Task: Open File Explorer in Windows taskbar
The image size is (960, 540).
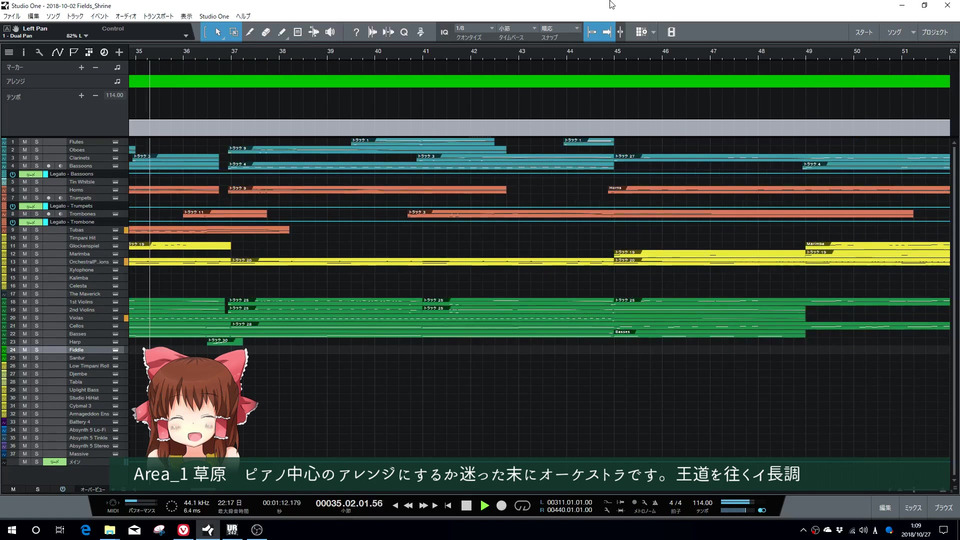Action: [110, 530]
